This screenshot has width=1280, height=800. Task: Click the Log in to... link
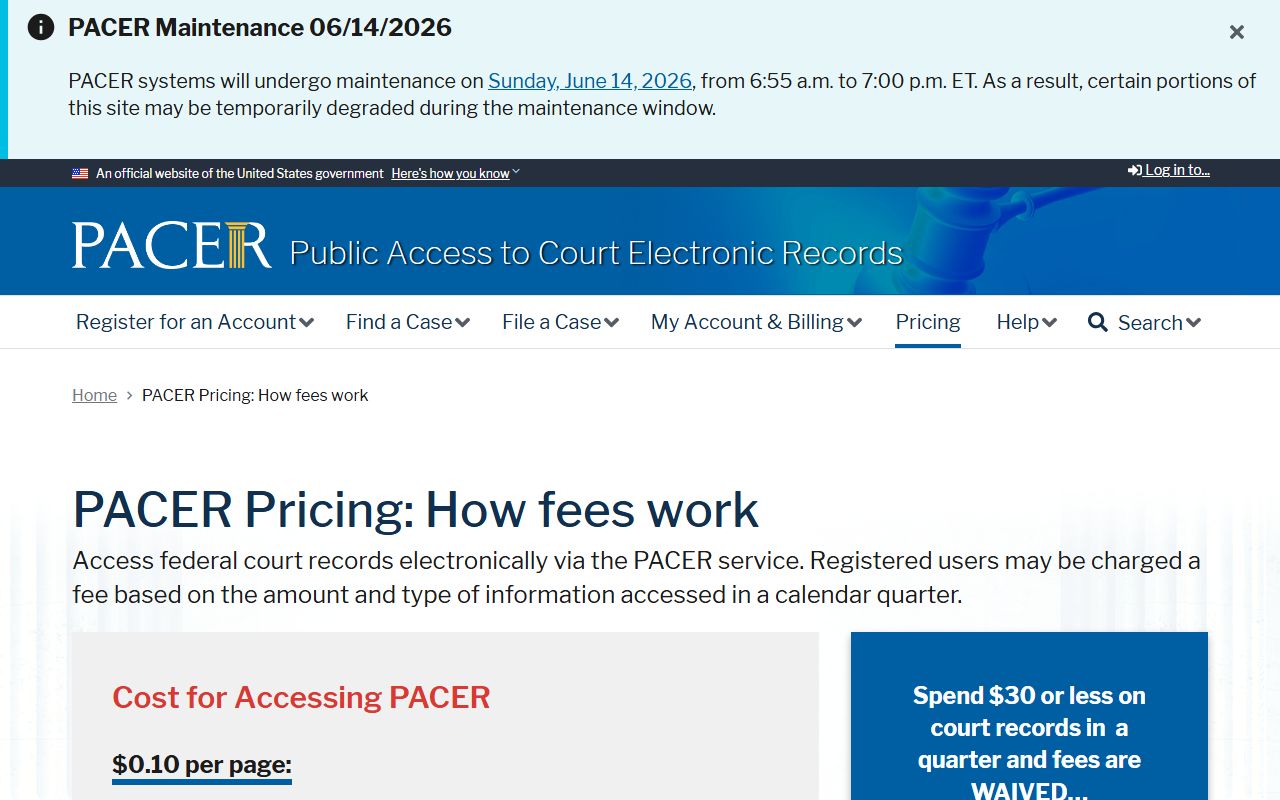pos(1169,170)
